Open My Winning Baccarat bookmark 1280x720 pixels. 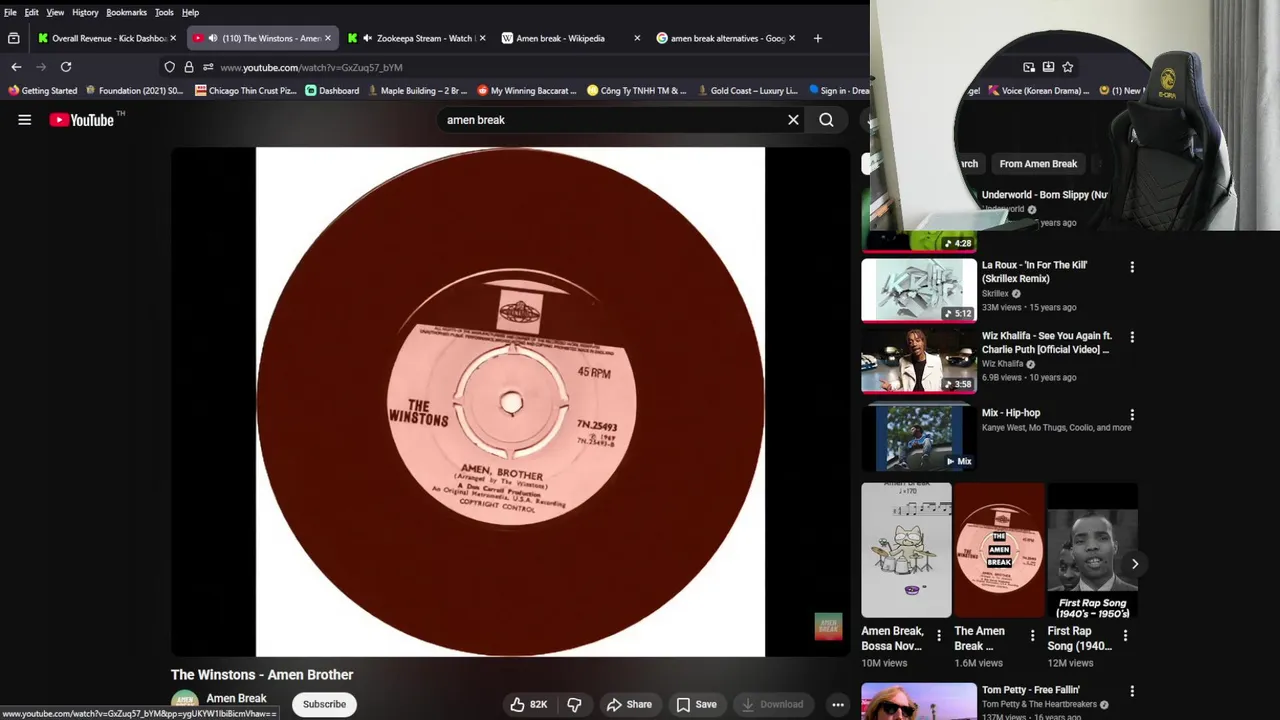click(527, 91)
